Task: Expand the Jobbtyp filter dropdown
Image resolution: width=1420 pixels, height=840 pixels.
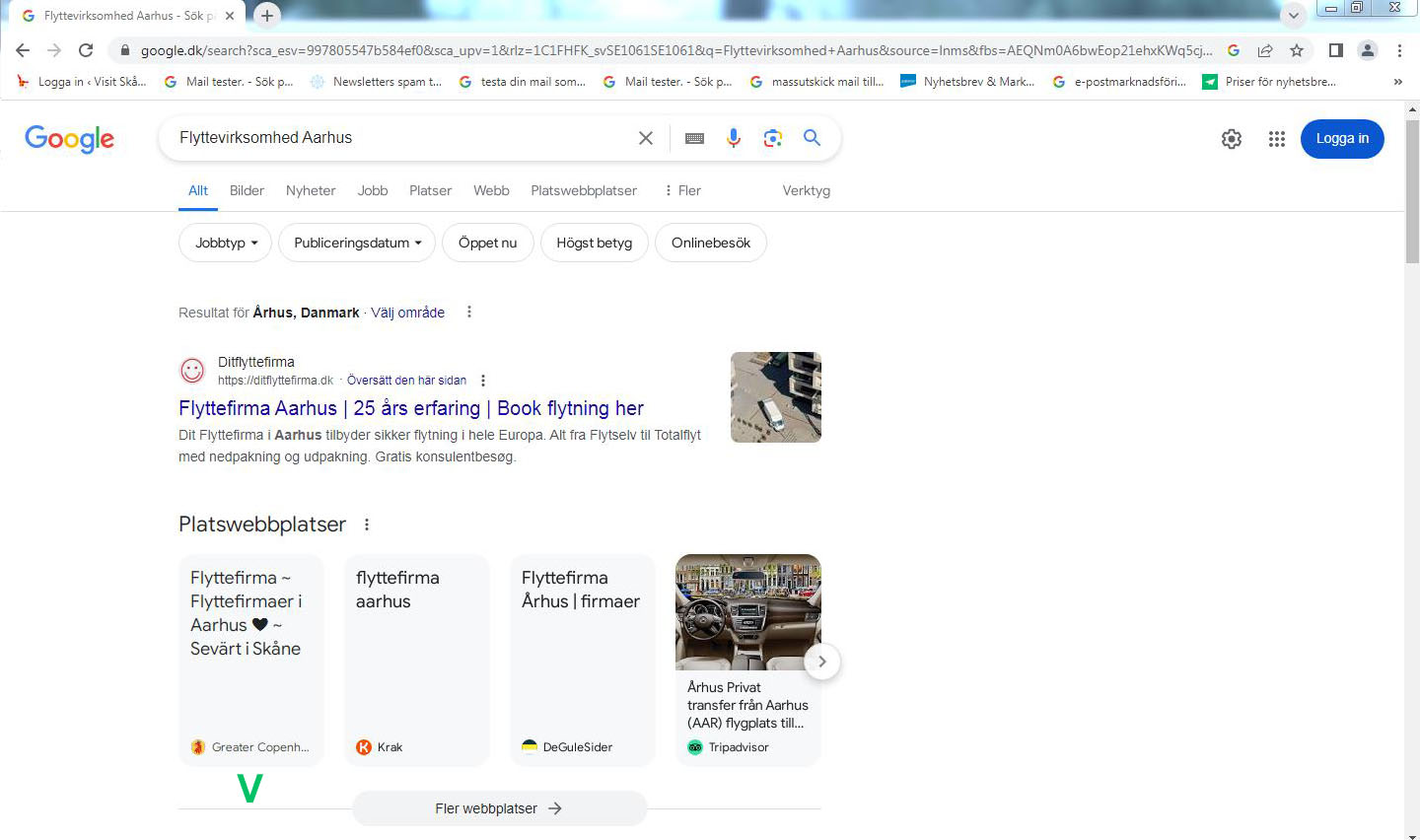Action: coord(225,243)
